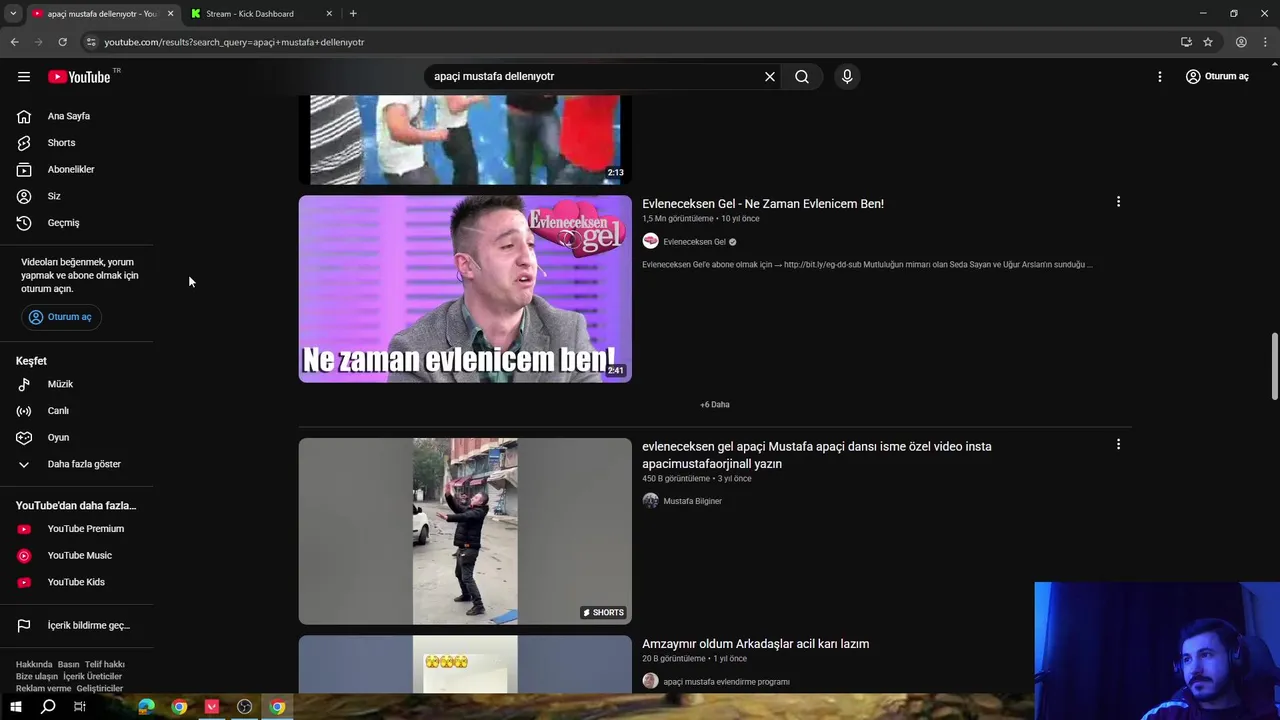
Task: Open apaçi mustafa evlendirme programı channel
Action: [x=726, y=682]
